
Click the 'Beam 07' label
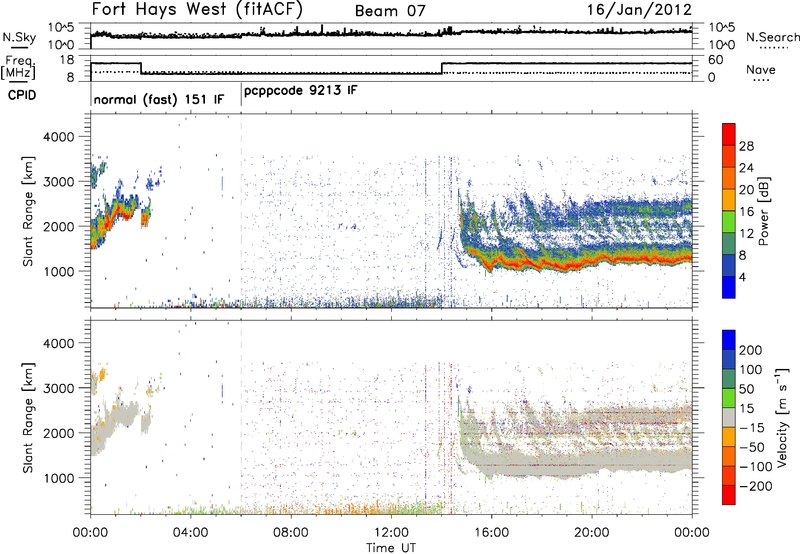390,11
